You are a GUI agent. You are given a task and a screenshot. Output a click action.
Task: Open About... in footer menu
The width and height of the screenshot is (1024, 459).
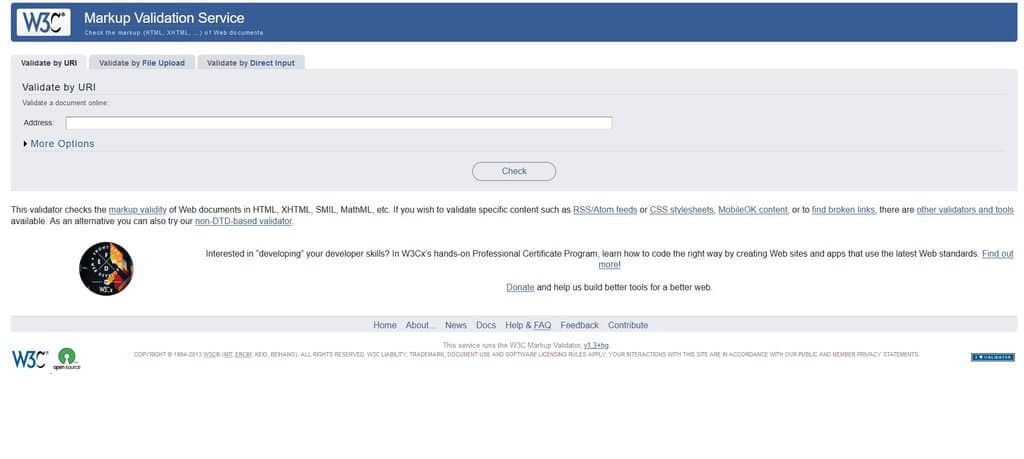click(421, 325)
